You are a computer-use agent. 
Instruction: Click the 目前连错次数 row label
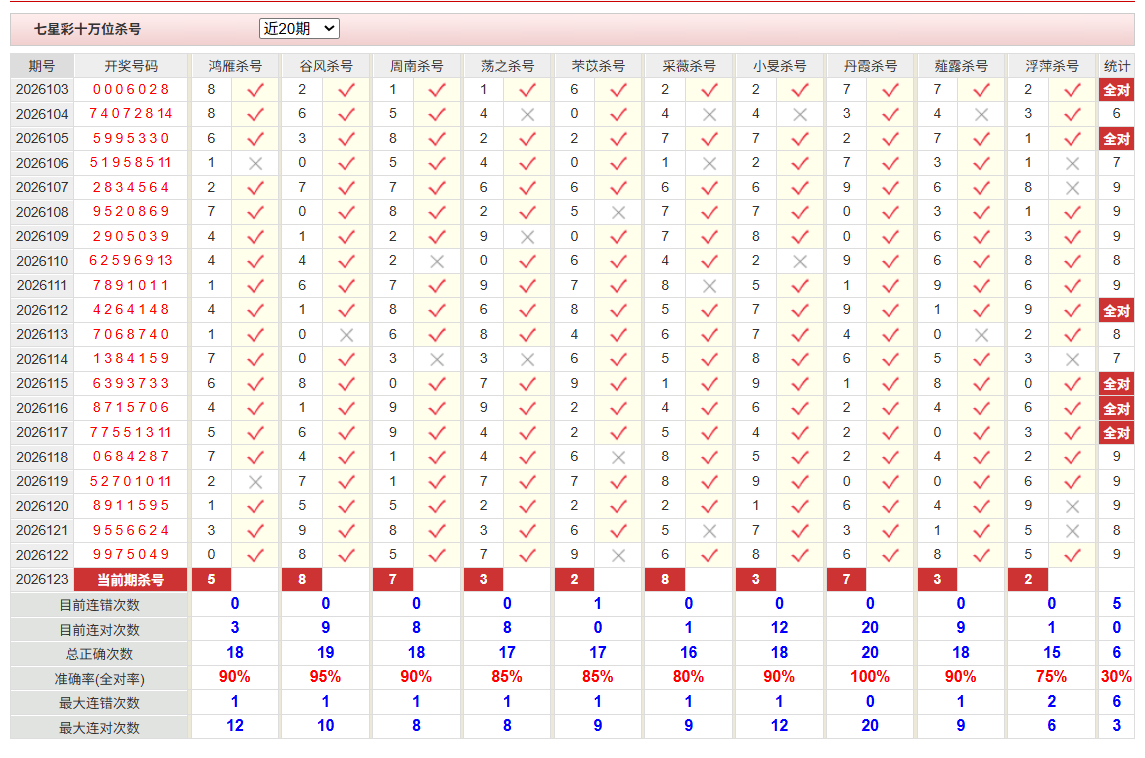pos(99,605)
